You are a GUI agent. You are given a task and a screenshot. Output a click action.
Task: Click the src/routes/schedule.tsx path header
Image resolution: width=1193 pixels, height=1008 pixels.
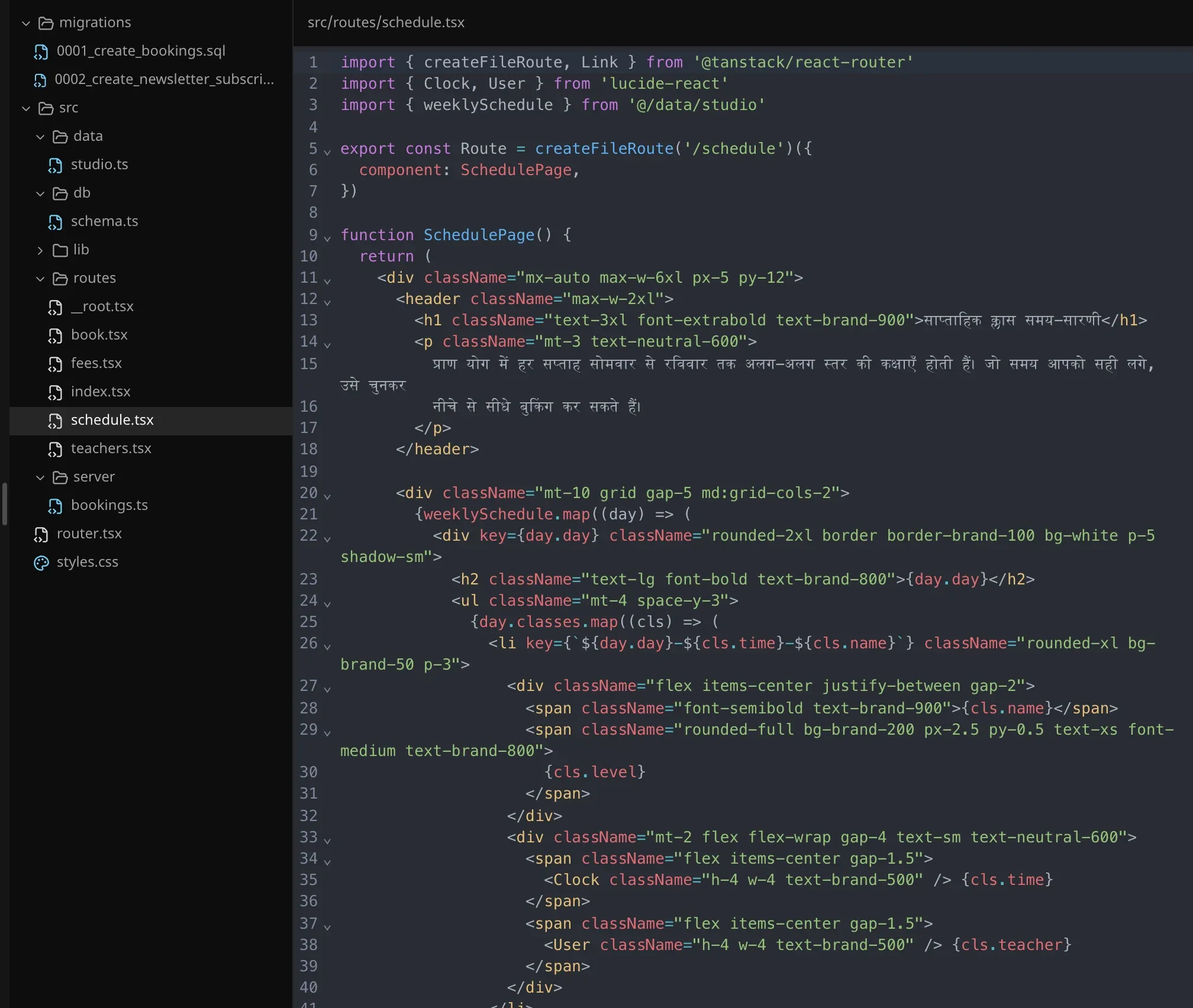click(x=386, y=22)
